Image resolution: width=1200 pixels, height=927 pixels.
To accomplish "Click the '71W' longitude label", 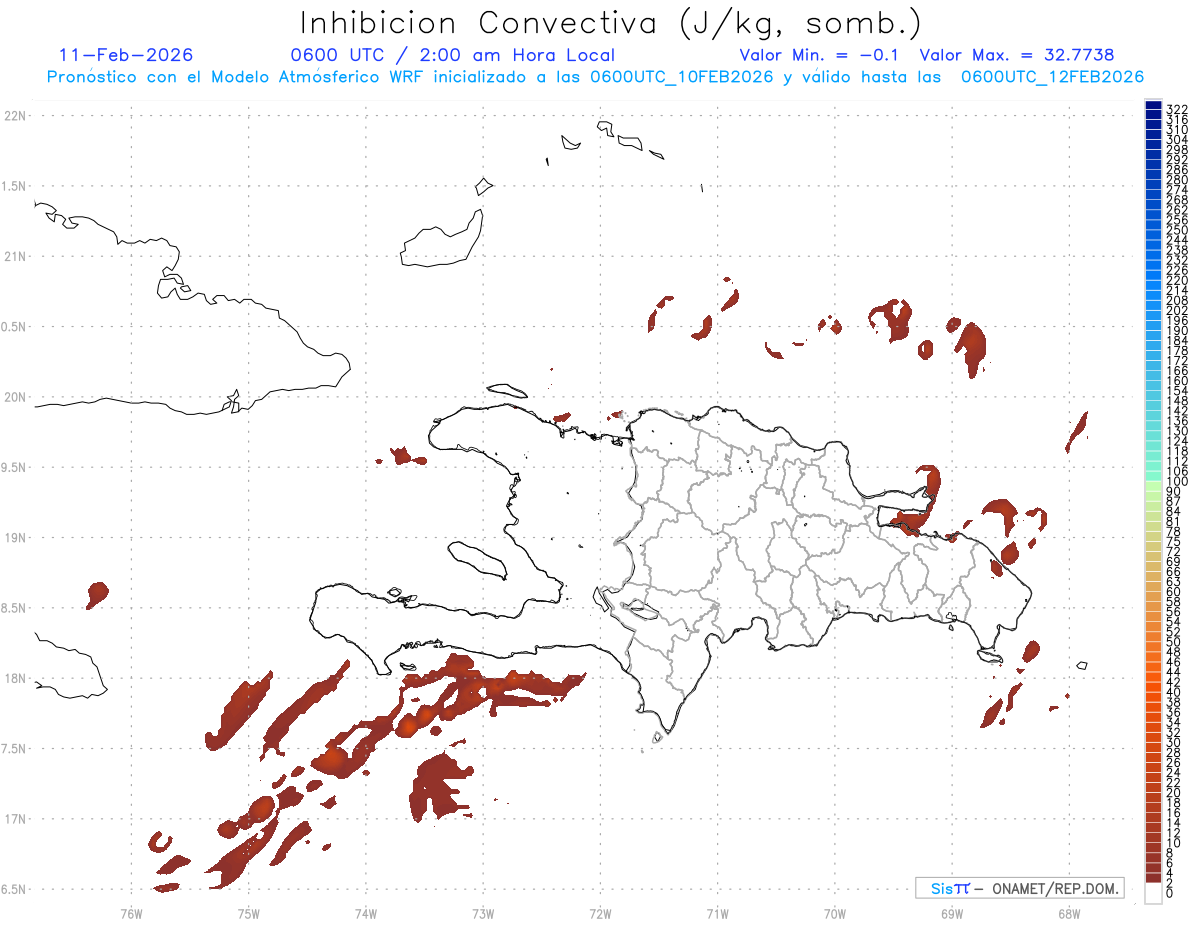I will (x=717, y=913).
